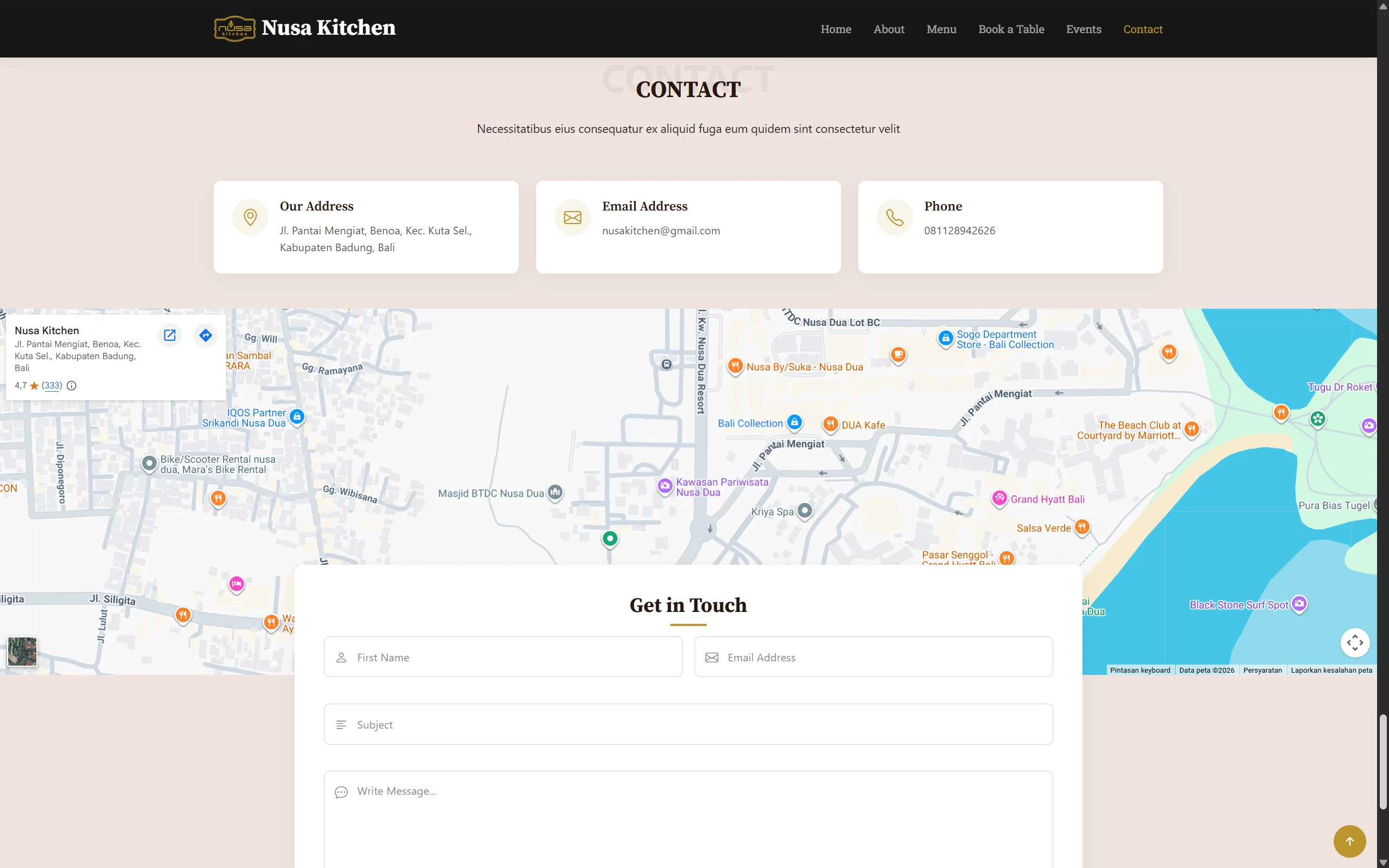Click the scroll-to-top arrow button
The image size is (1389, 868).
(x=1349, y=841)
